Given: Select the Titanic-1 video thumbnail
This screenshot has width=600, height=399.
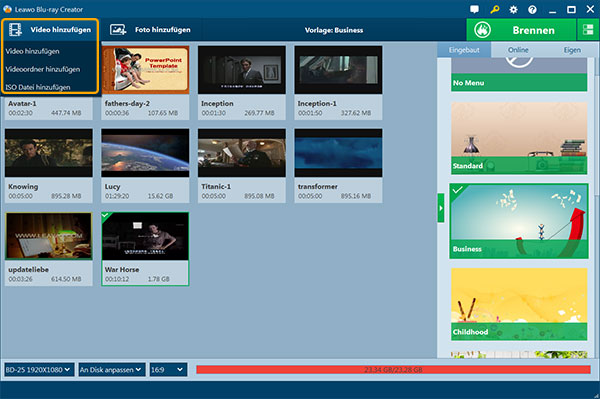Looking at the screenshot, I should (241, 153).
